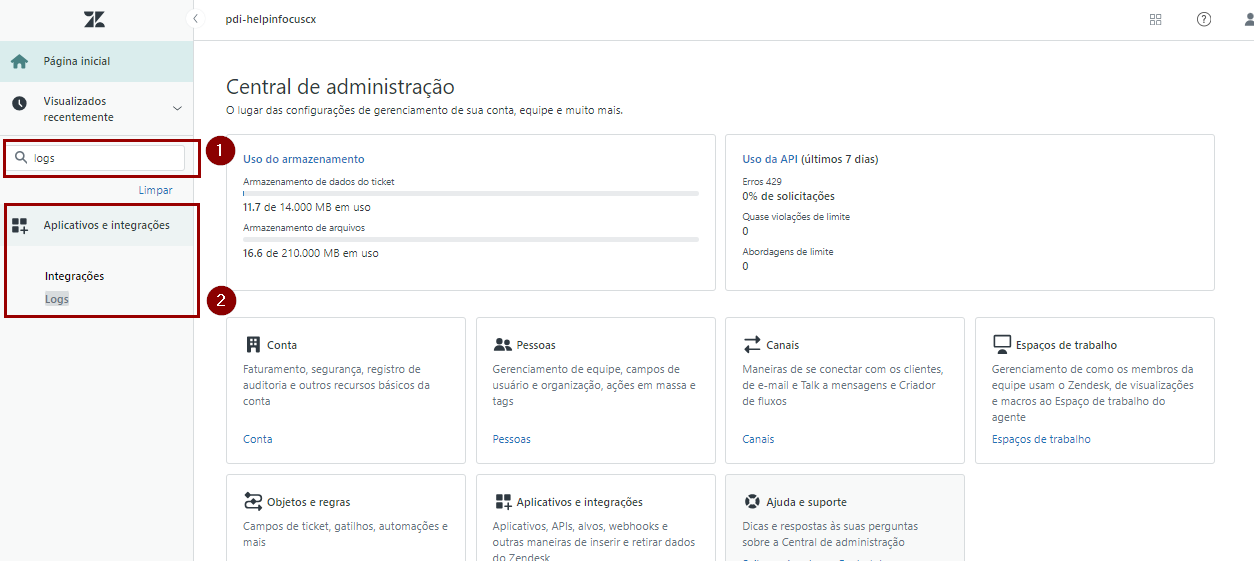The image size is (1254, 561).
Task: Open the Uso da API link
Action: pos(770,159)
